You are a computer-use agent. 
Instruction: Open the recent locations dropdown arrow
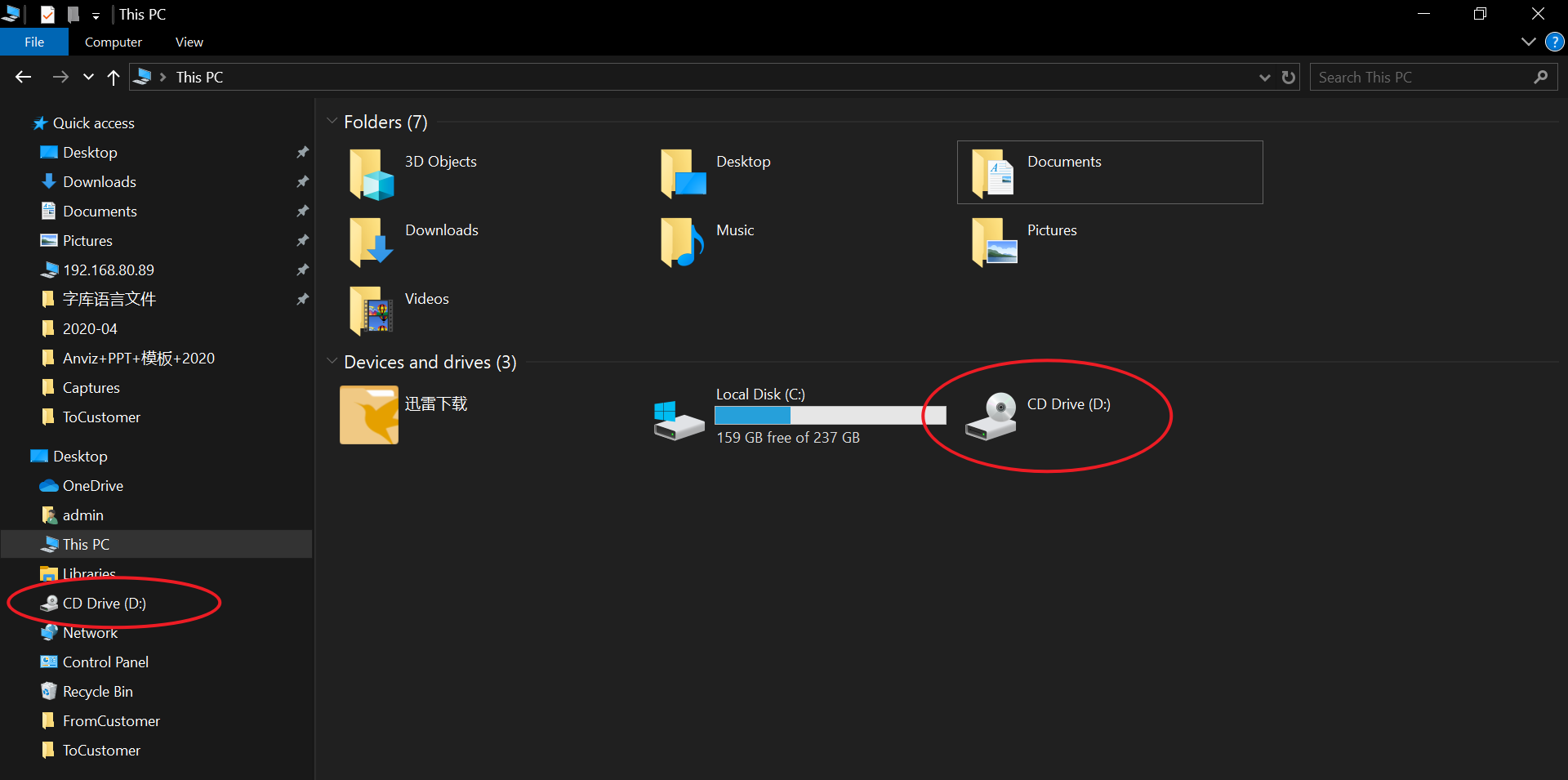[88, 78]
